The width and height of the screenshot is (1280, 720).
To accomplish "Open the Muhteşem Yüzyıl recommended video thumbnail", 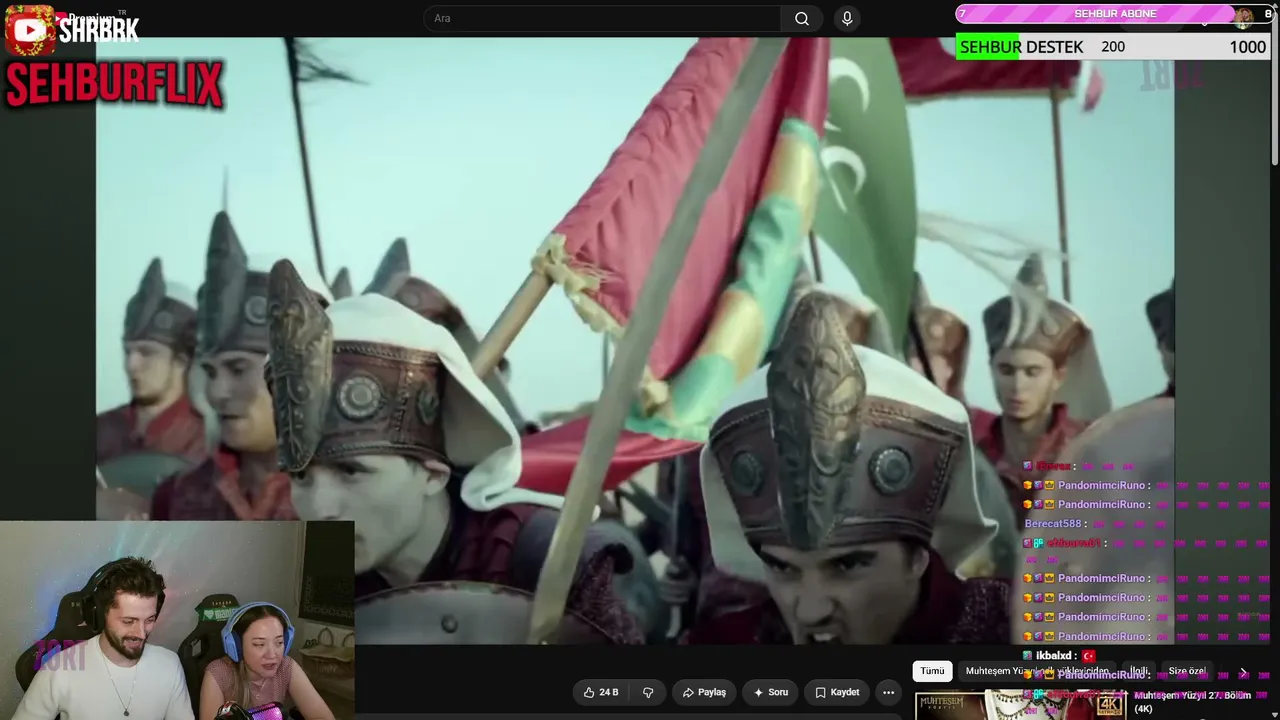I will (x=1020, y=705).
